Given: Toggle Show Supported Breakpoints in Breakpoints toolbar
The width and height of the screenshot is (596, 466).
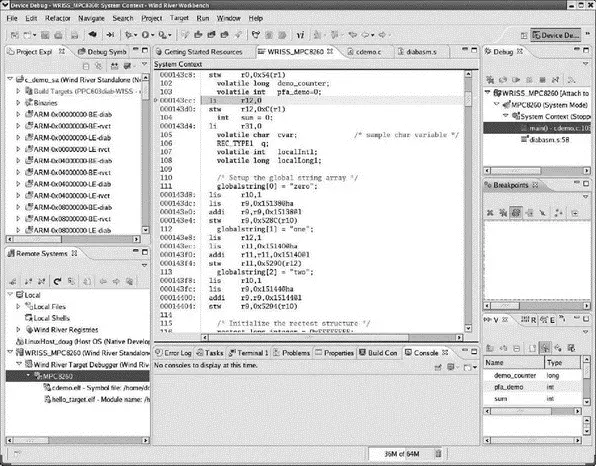Looking at the screenshot, I should [516, 212].
